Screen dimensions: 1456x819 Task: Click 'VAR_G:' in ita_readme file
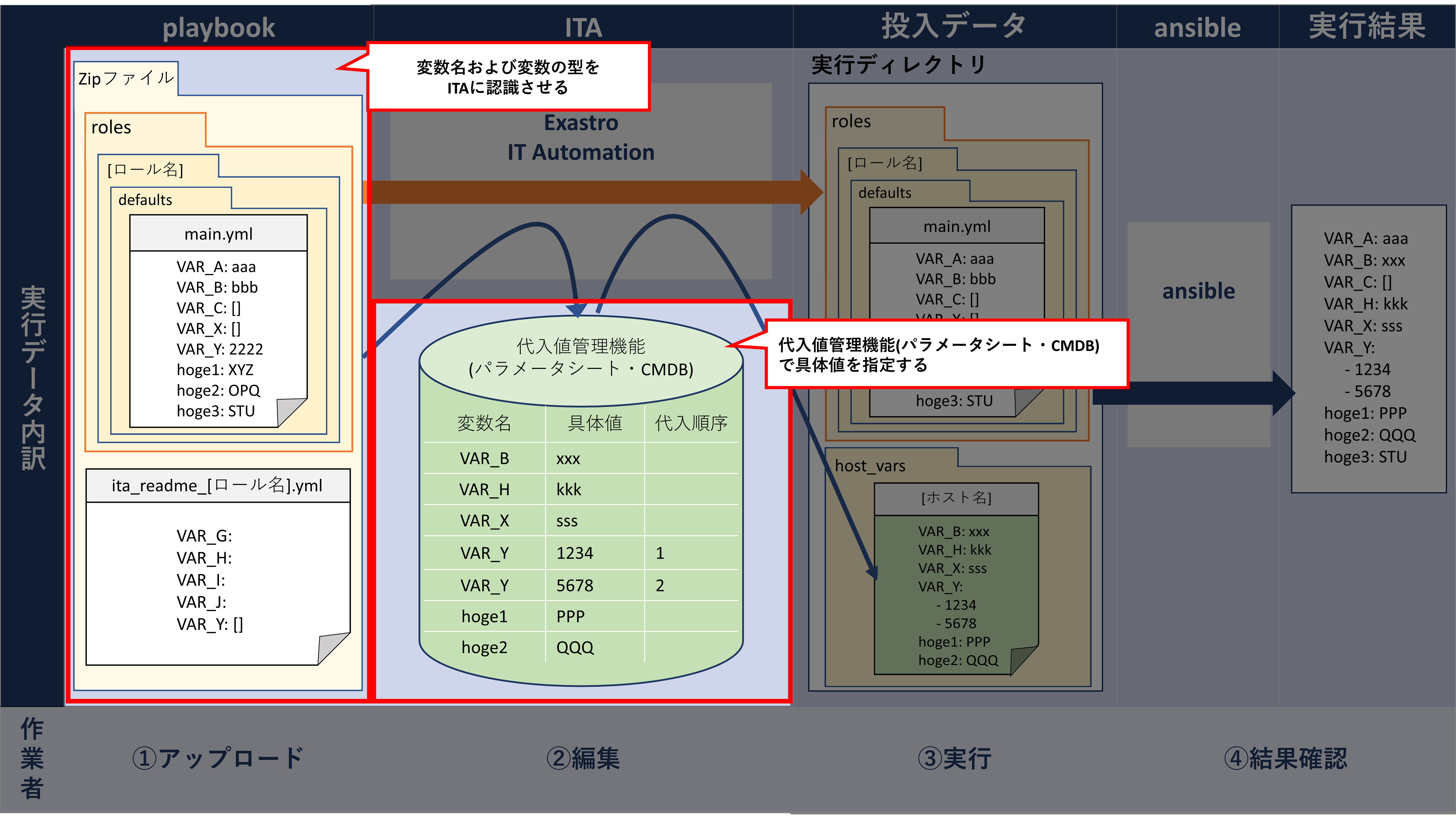pos(204,535)
